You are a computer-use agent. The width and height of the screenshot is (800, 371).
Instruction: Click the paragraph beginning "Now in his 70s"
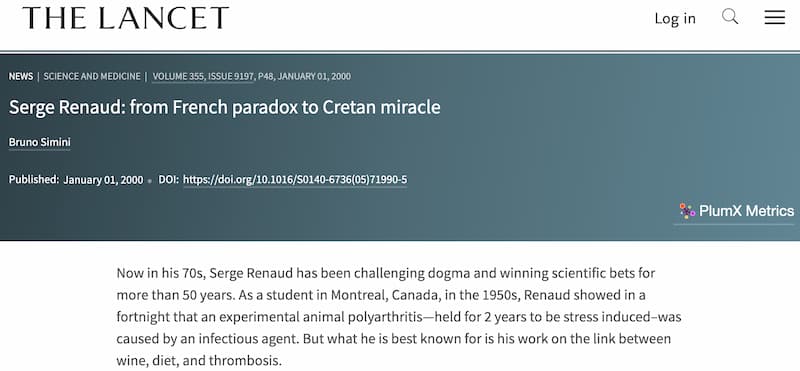399,317
